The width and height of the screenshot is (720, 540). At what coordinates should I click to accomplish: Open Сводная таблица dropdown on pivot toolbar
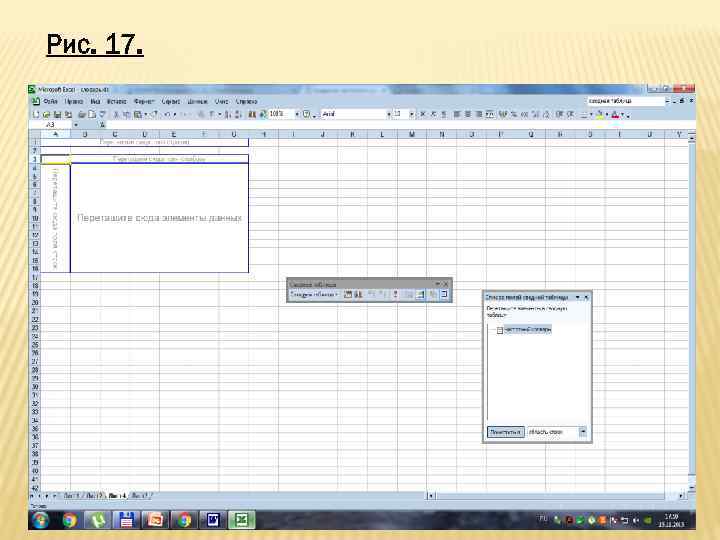tap(314, 294)
